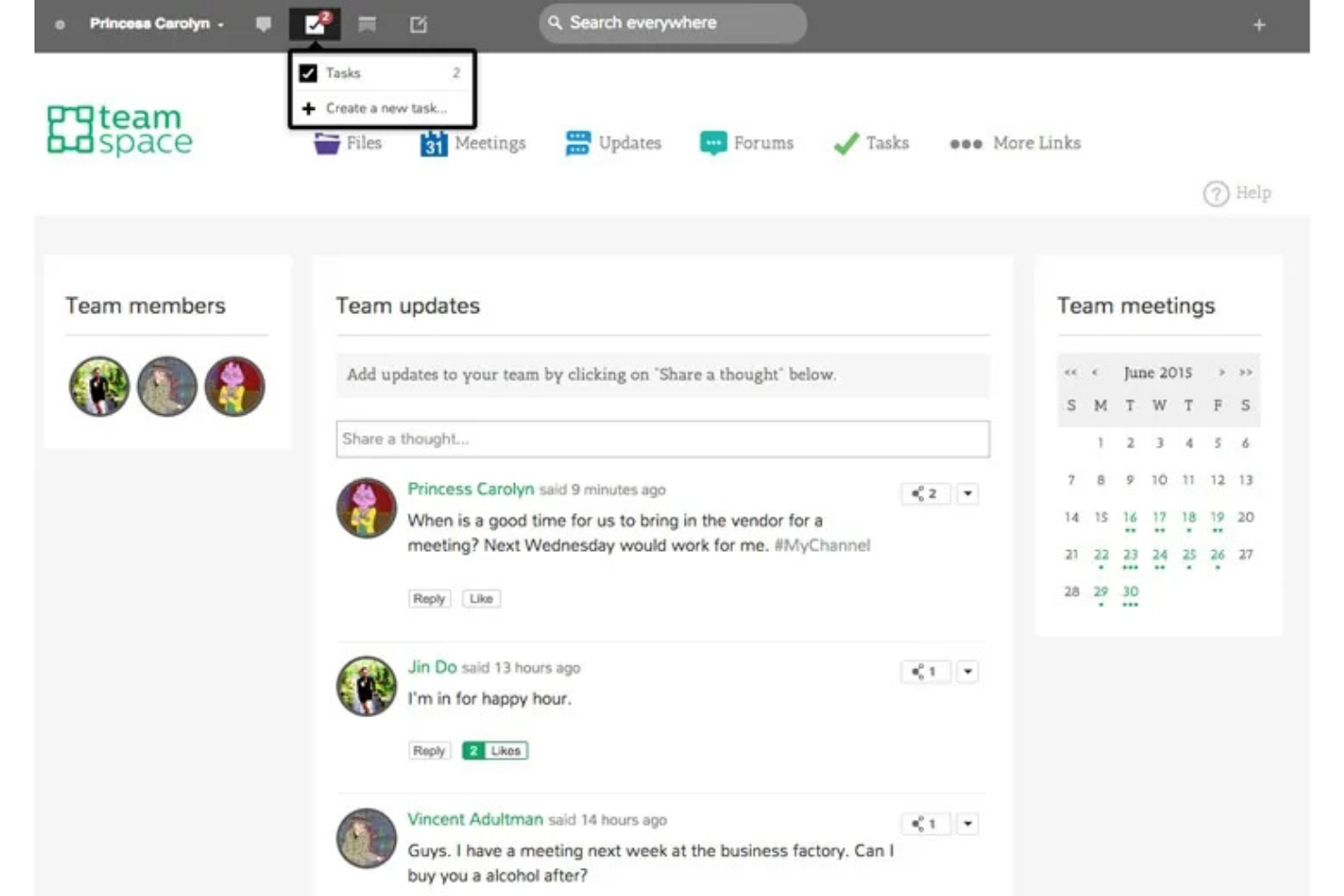Open the Meetings calendar icon
Viewport: 1344px width, 896px height.
click(x=434, y=143)
